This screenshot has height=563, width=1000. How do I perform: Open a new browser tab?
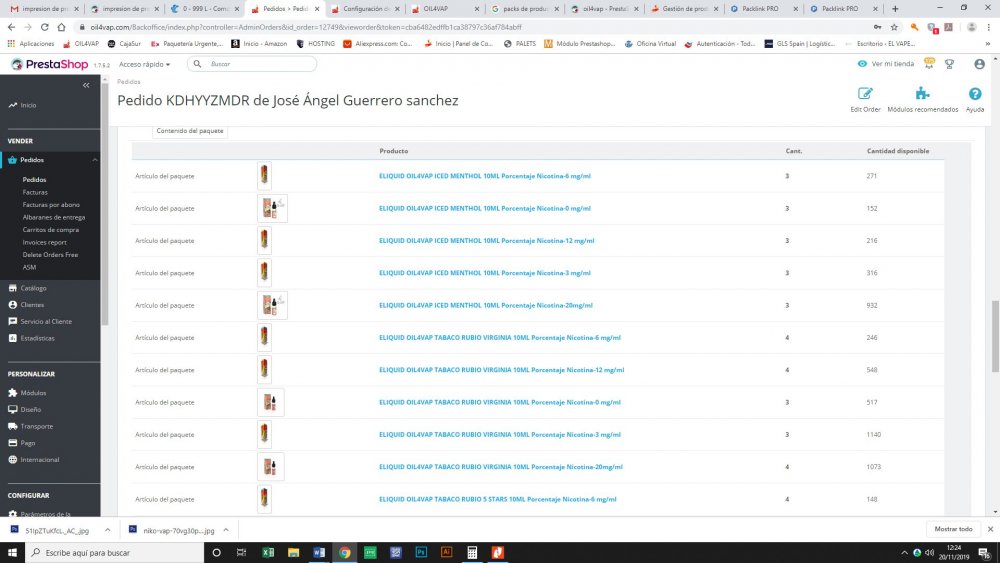(895, 9)
